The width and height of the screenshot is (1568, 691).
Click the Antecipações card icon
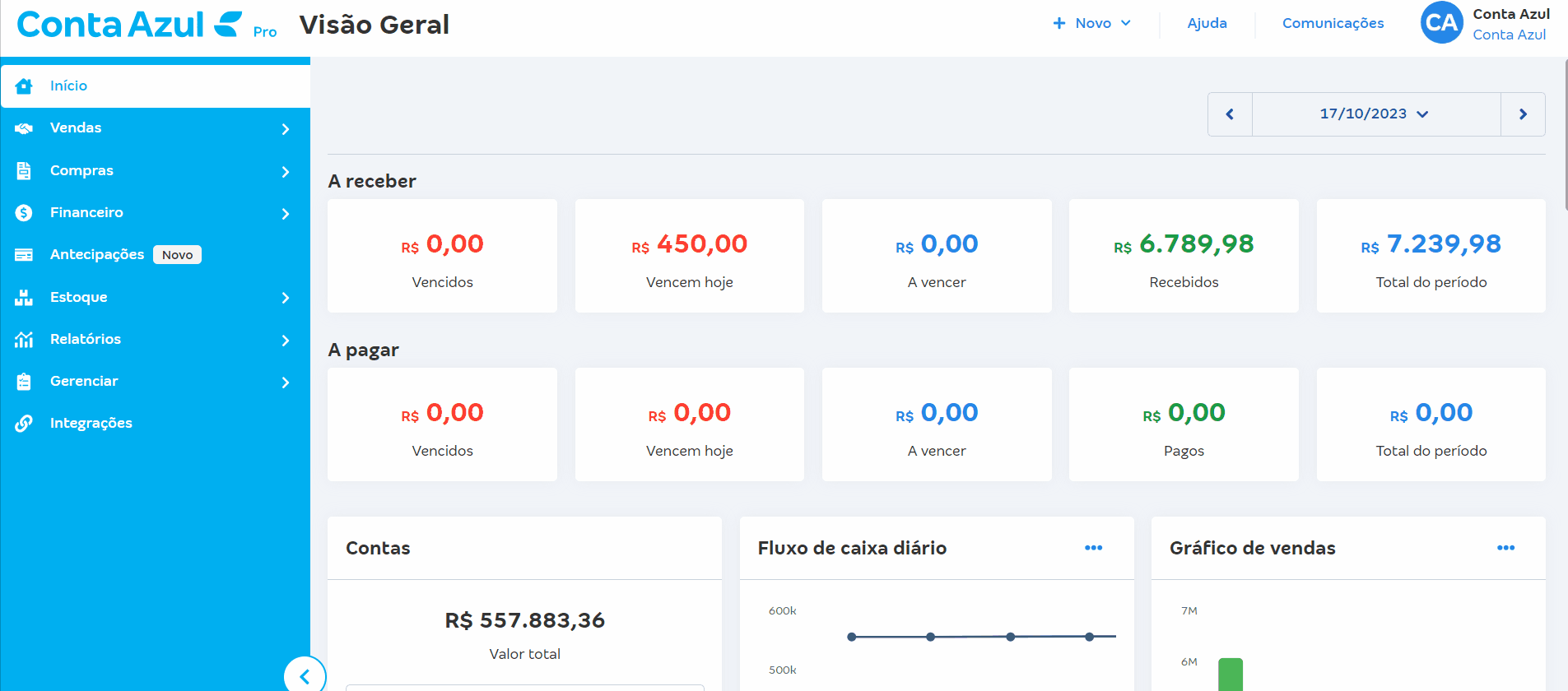pyautogui.click(x=24, y=255)
